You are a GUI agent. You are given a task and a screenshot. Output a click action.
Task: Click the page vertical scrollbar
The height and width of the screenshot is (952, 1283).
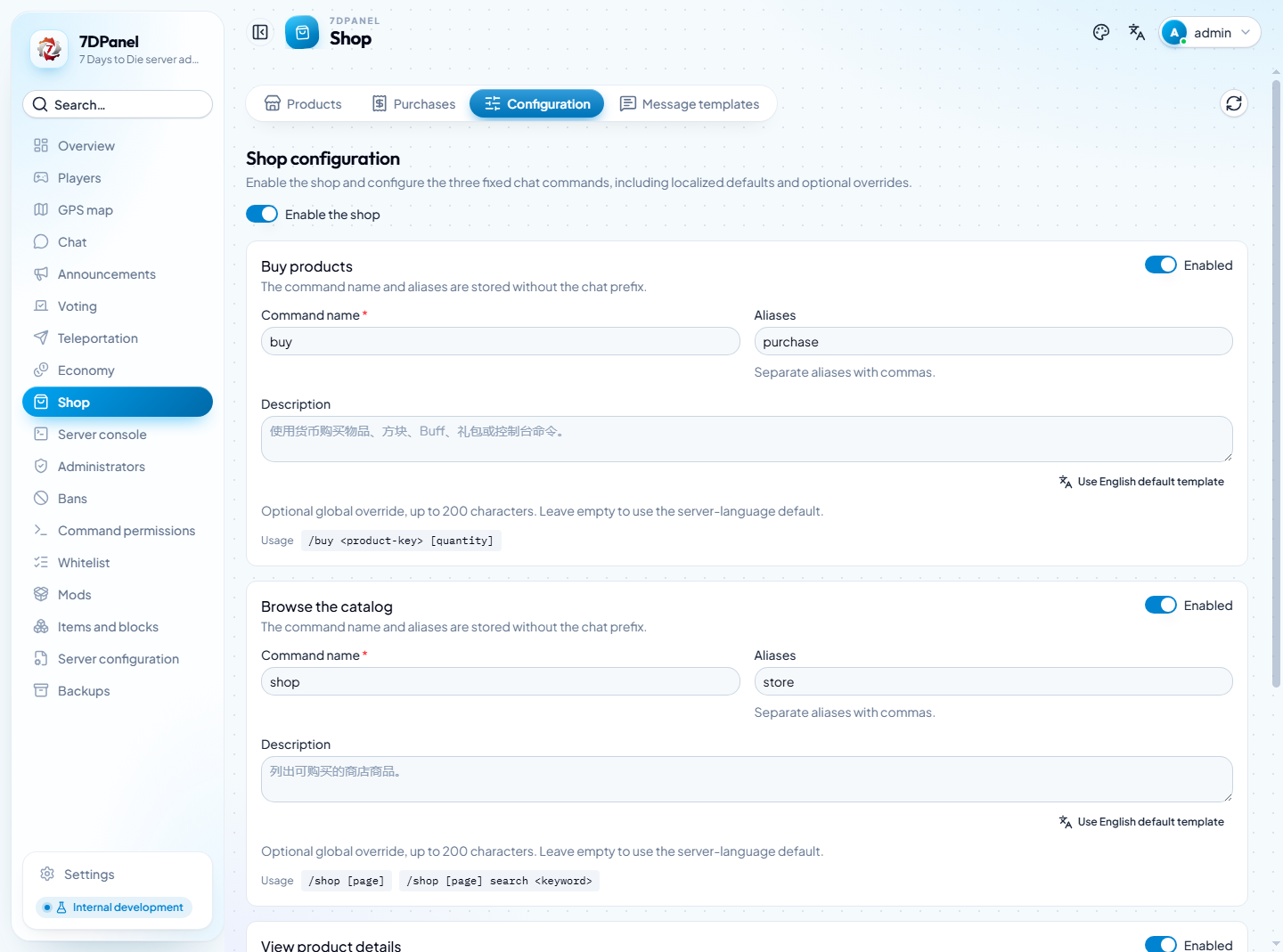click(1276, 383)
